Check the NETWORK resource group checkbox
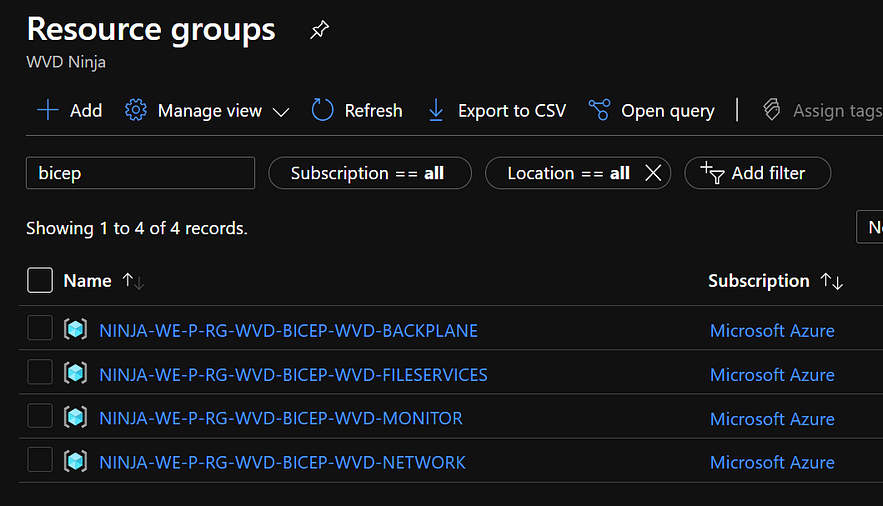 40,459
